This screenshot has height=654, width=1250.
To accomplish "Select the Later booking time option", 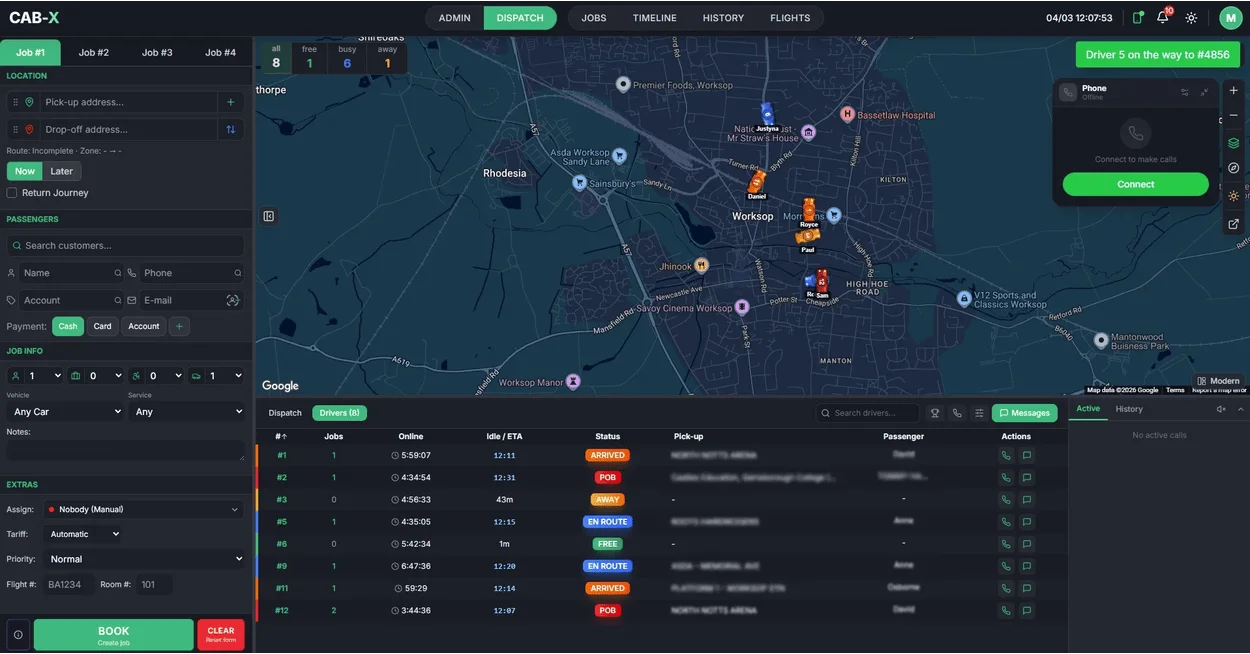I will click(62, 171).
